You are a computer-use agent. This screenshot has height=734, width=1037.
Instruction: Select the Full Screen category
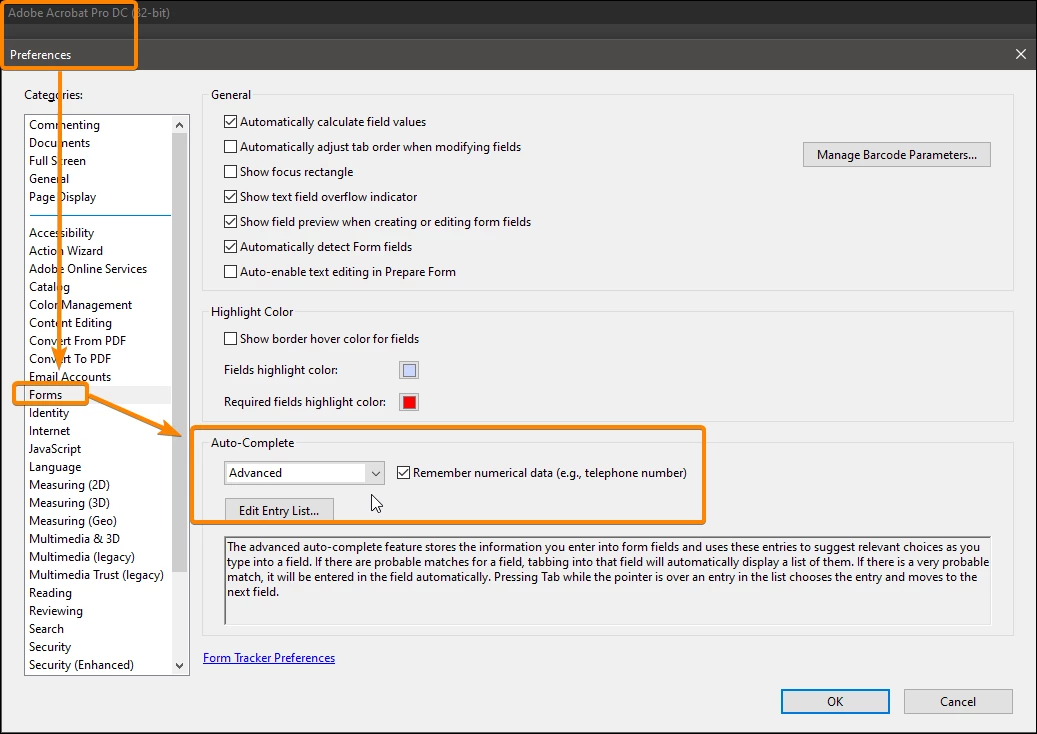[58, 161]
